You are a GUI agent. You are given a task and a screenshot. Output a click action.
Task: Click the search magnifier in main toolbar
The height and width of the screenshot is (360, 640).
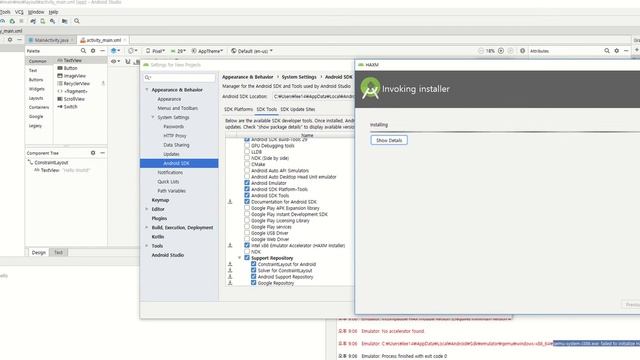click(x=77, y=21)
